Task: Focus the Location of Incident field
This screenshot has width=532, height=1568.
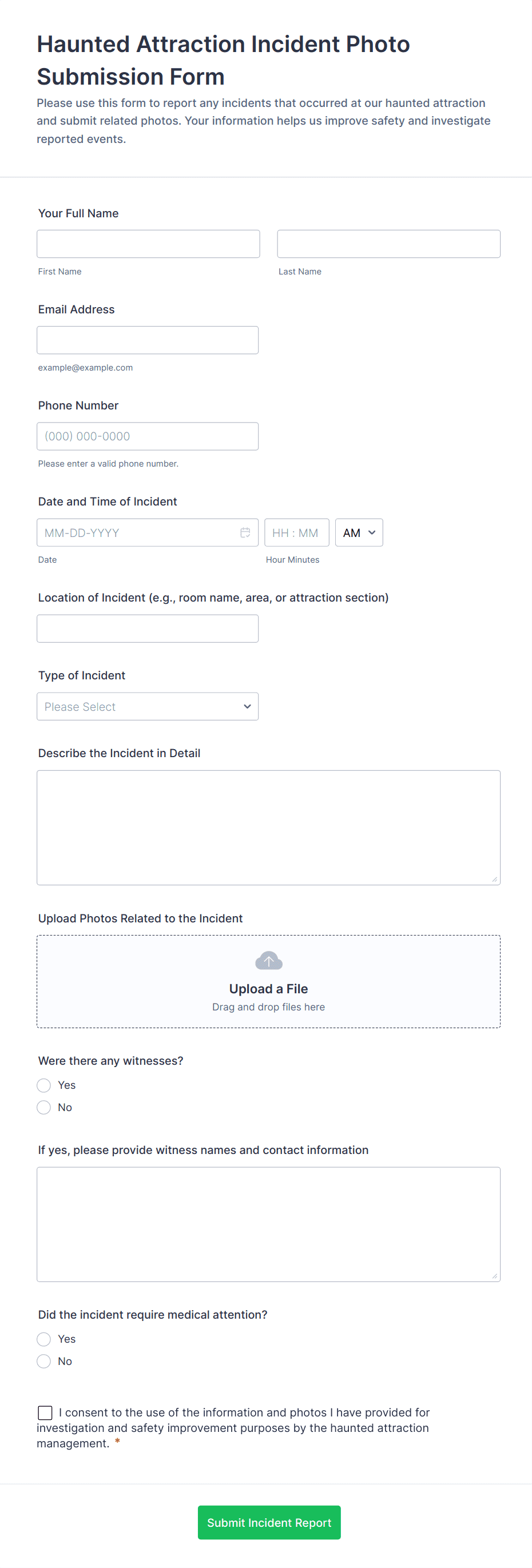Action: point(148,629)
